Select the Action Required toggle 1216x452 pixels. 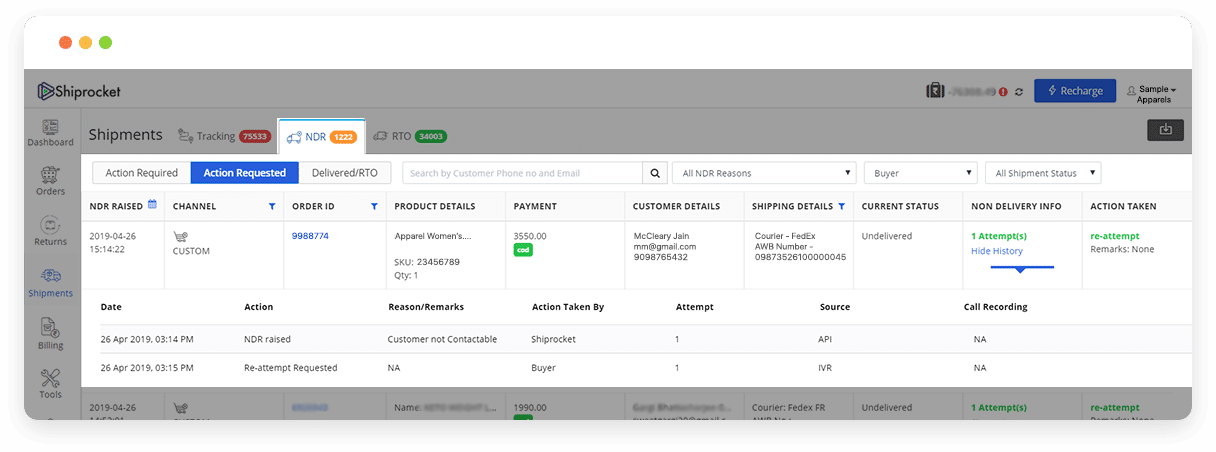[141, 173]
